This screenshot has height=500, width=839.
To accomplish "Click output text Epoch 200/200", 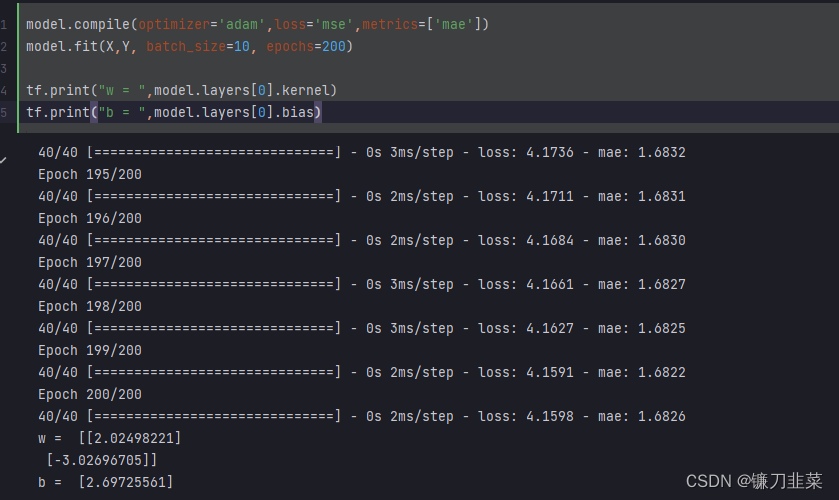I will (90, 395).
